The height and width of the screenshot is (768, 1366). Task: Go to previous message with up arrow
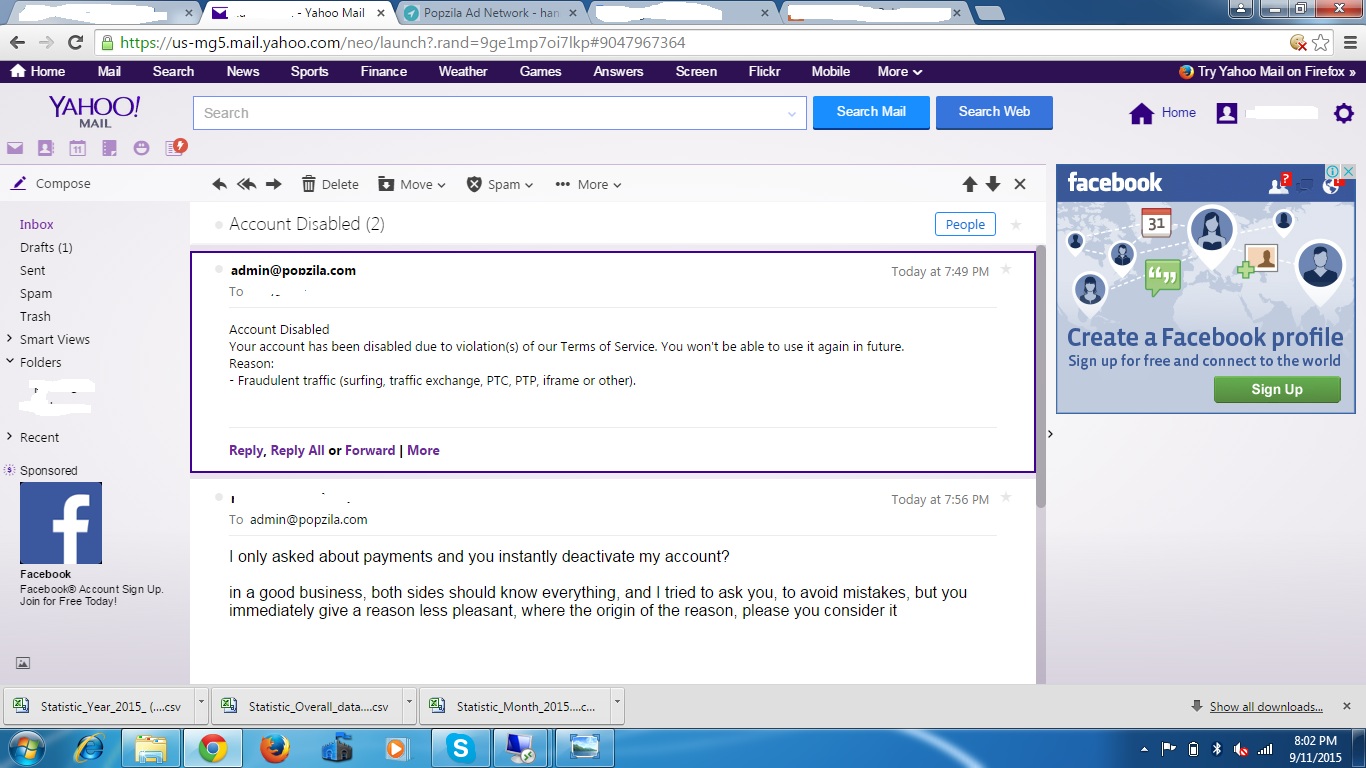click(970, 184)
